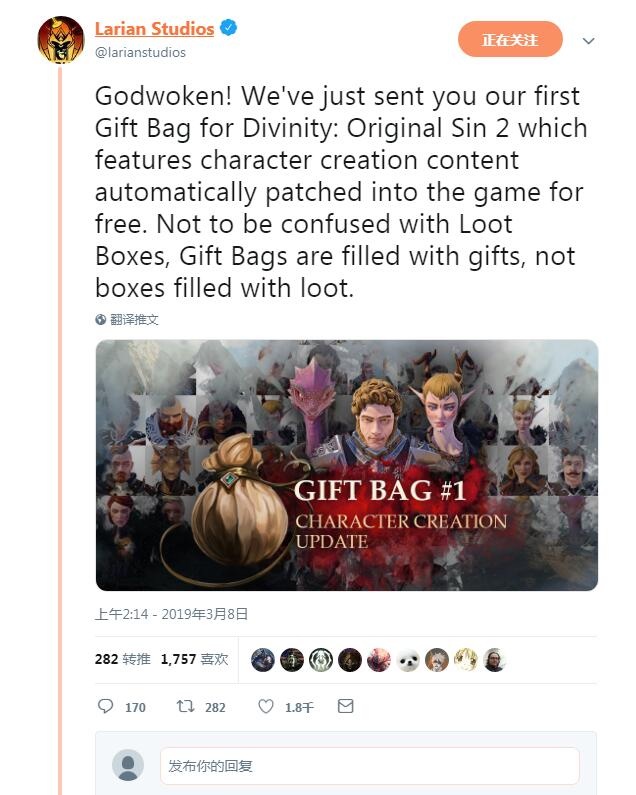Screen dimensions: 636x795
Task: Toggle the orange following button
Action: point(510,39)
